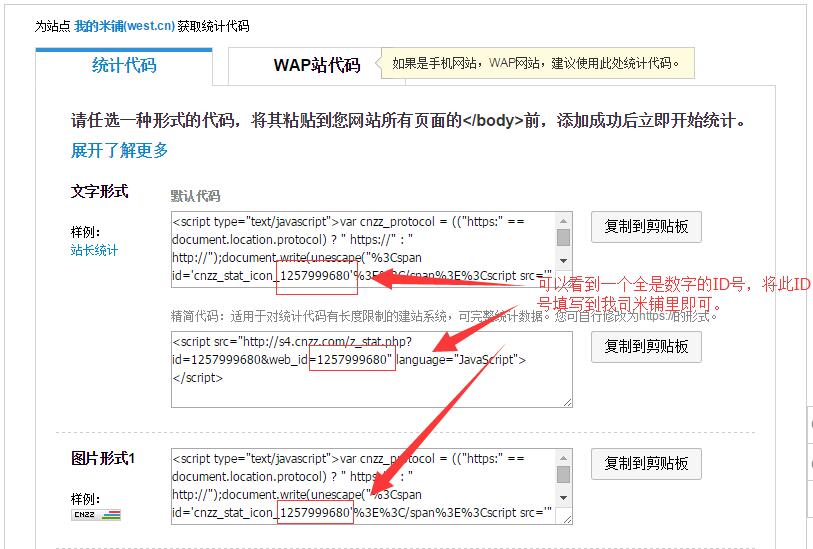Click scrollbar thumb in 默认代码 code box
The width and height of the screenshot is (813, 549).
(x=564, y=237)
